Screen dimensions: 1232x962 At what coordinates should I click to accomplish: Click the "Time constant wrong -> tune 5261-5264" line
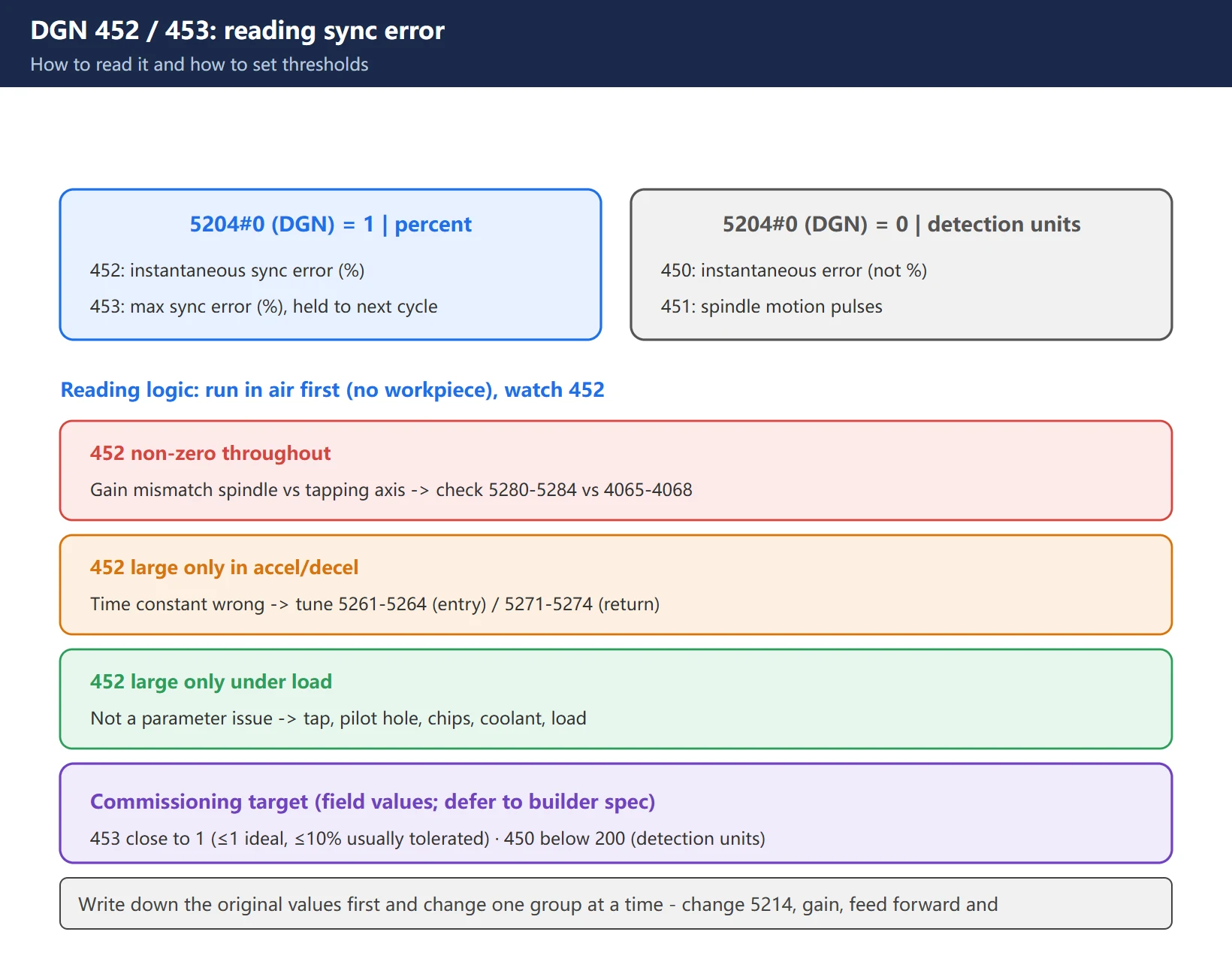tap(375, 604)
